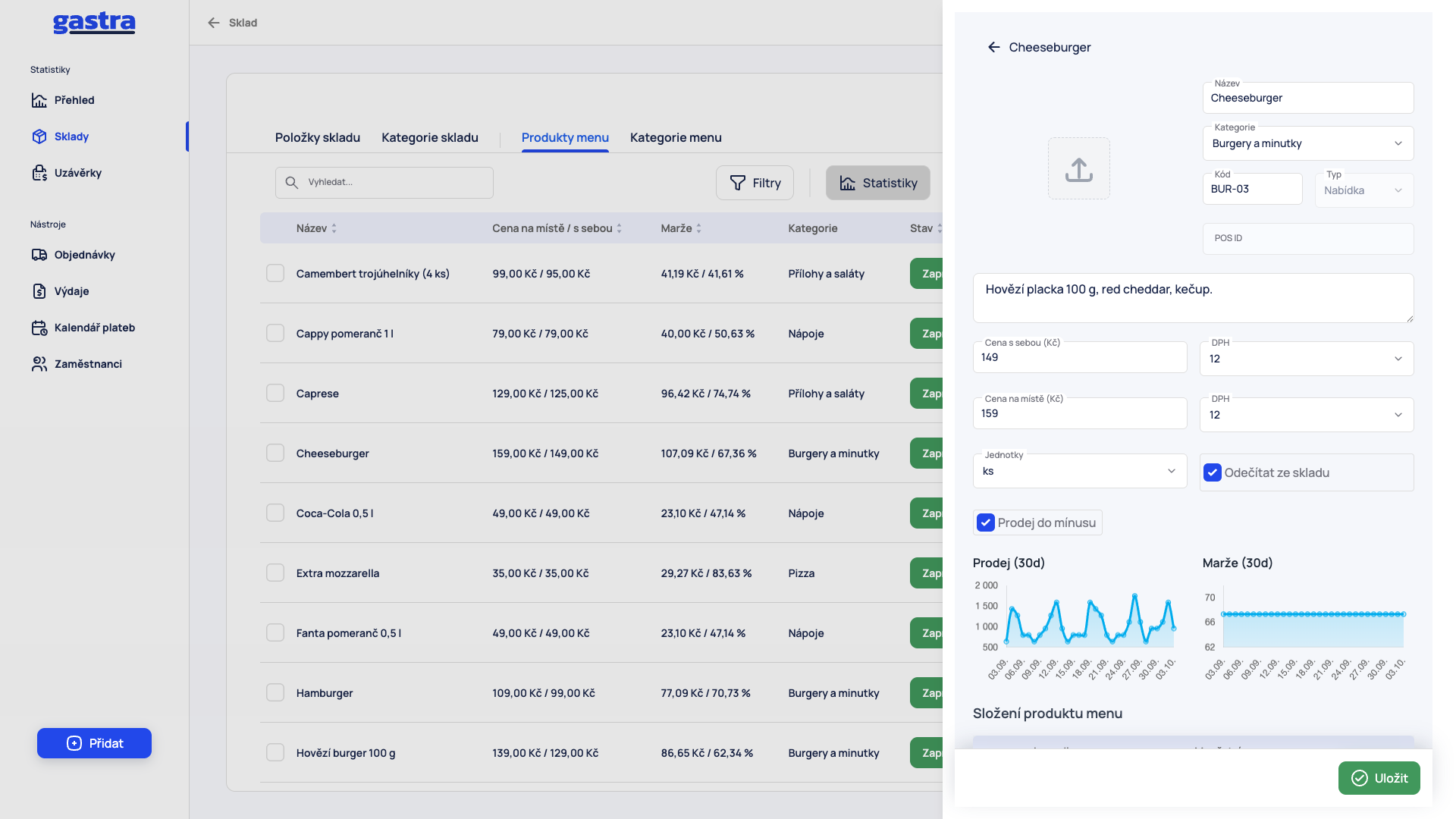Open Jednotky dropdown showing ks
1456x819 pixels.
coord(1080,471)
